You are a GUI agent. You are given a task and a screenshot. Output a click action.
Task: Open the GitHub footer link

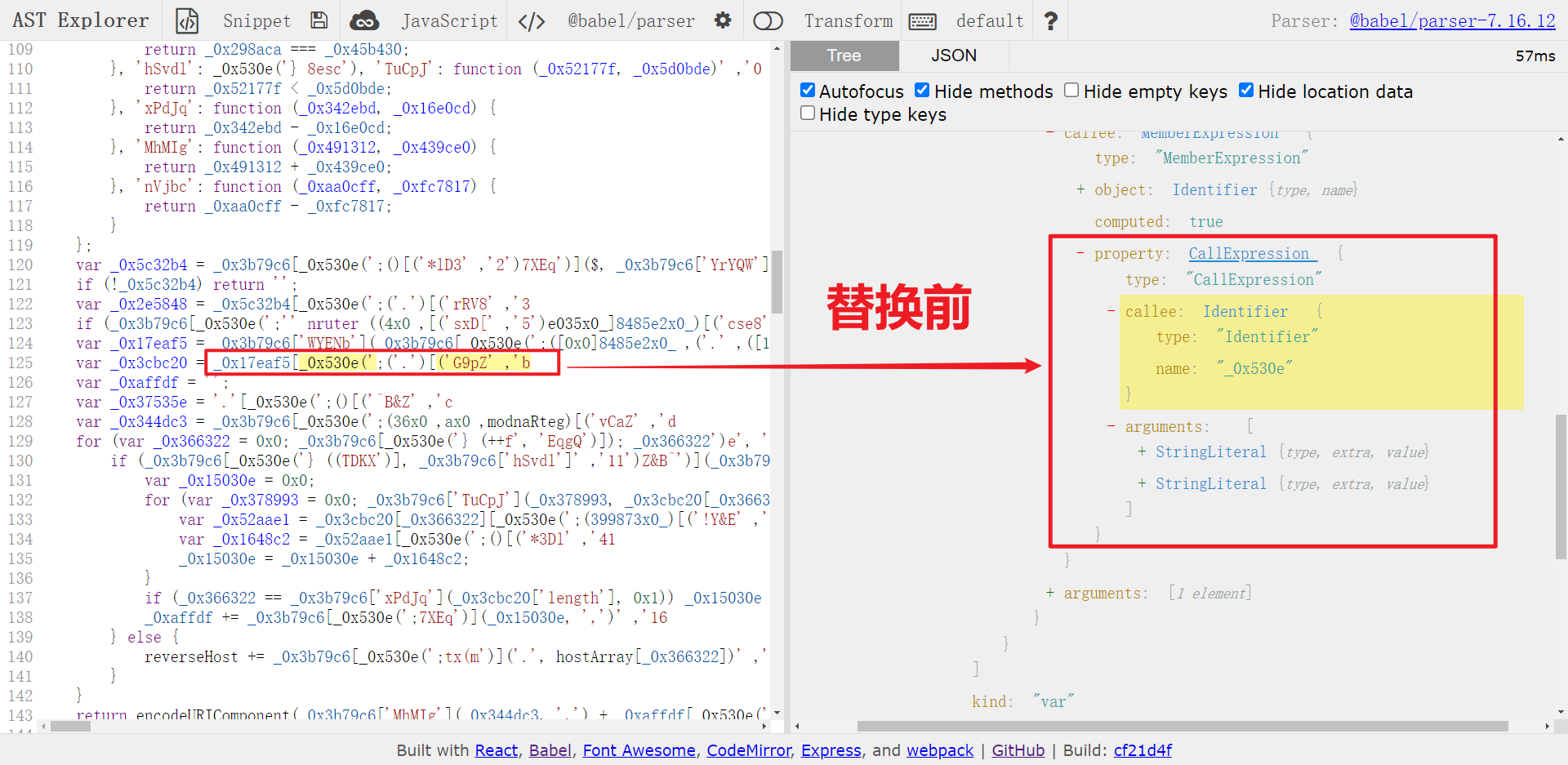1018,750
